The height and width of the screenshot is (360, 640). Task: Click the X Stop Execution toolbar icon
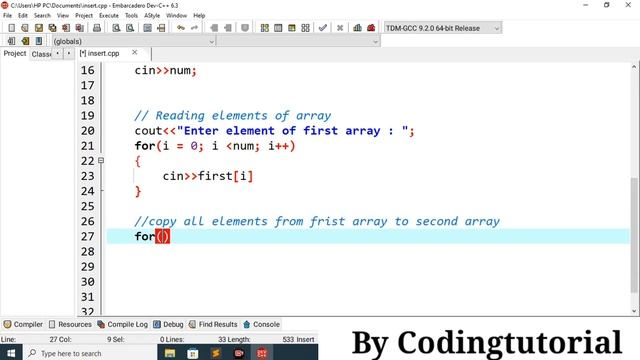click(x=340, y=28)
